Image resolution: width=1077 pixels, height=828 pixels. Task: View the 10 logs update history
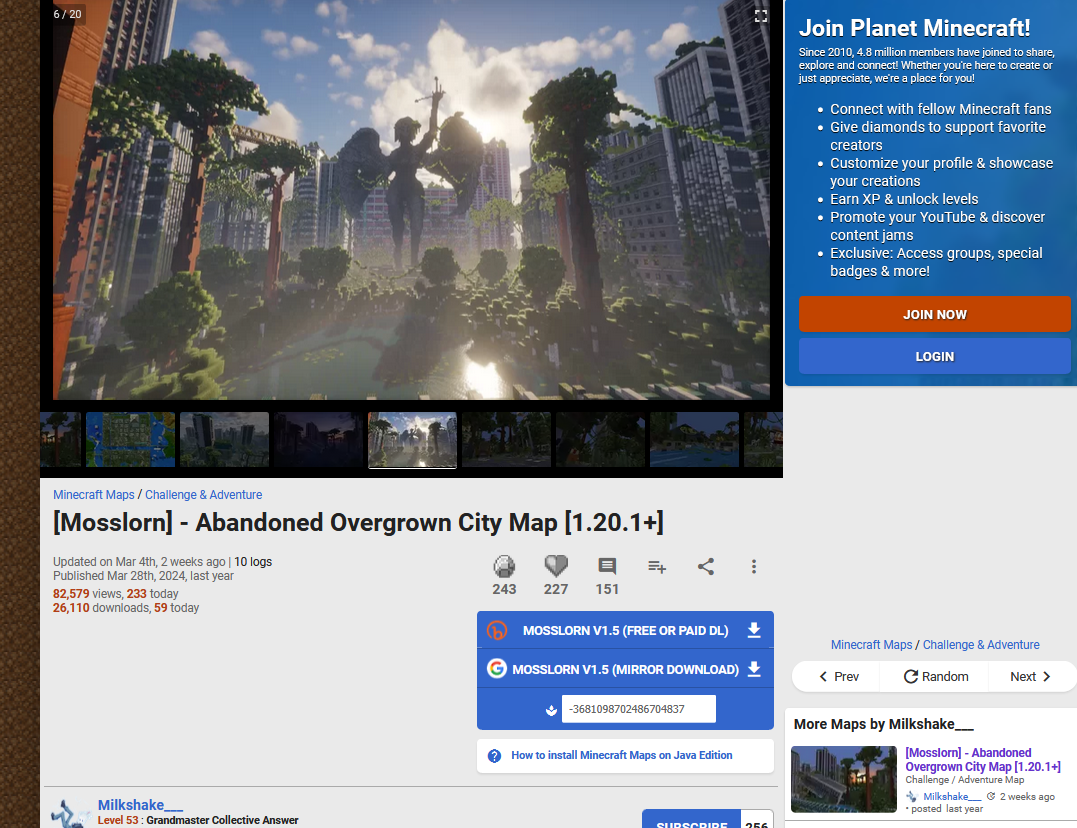click(253, 561)
